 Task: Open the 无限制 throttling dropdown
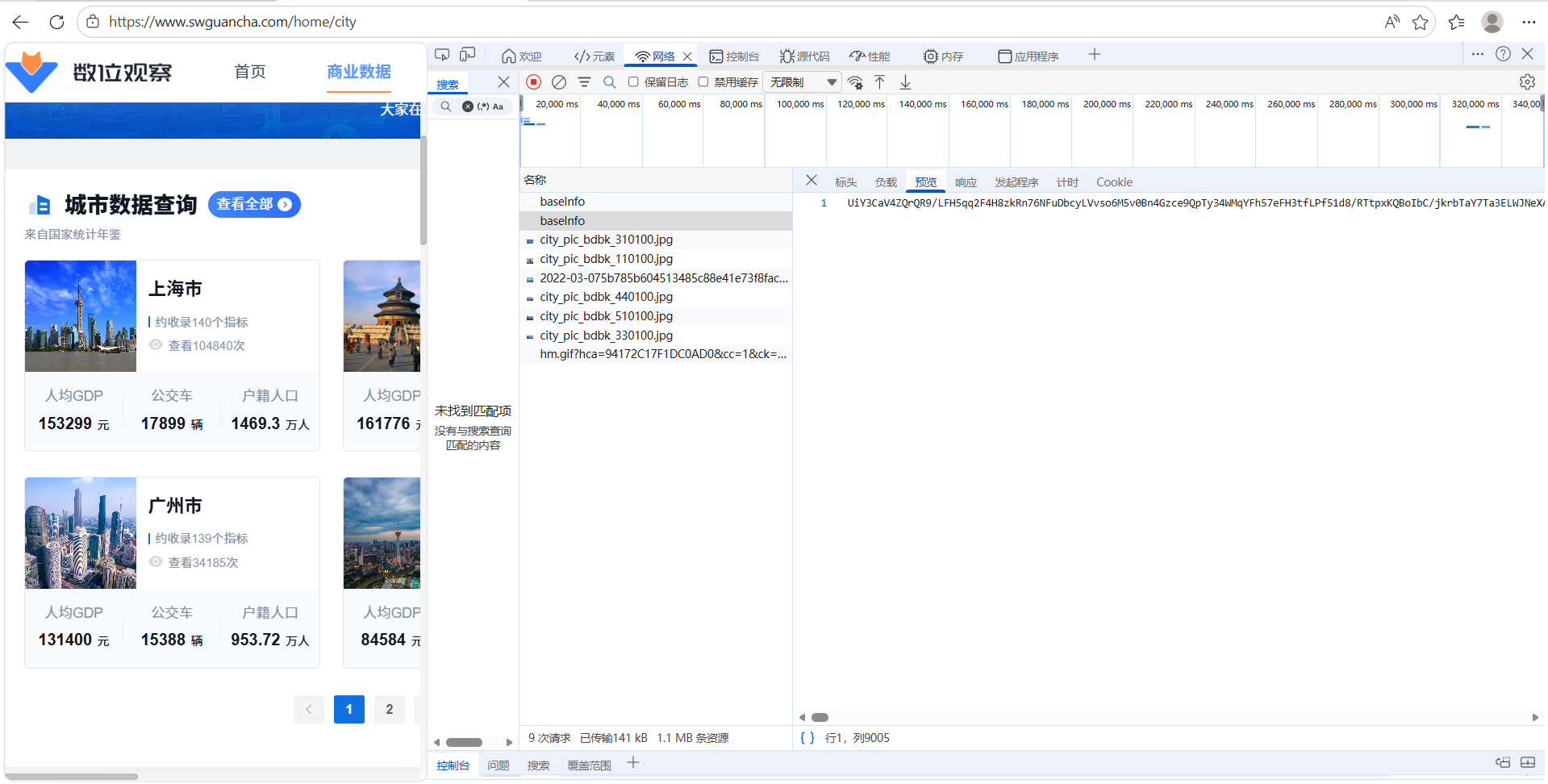pos(803,82)
